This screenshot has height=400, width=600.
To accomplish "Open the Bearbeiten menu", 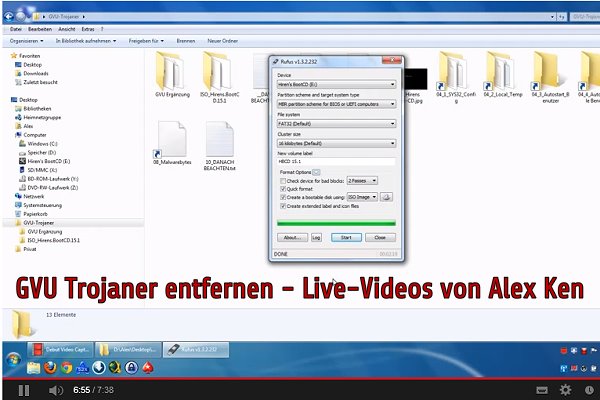I will click(x=40, y=29).
